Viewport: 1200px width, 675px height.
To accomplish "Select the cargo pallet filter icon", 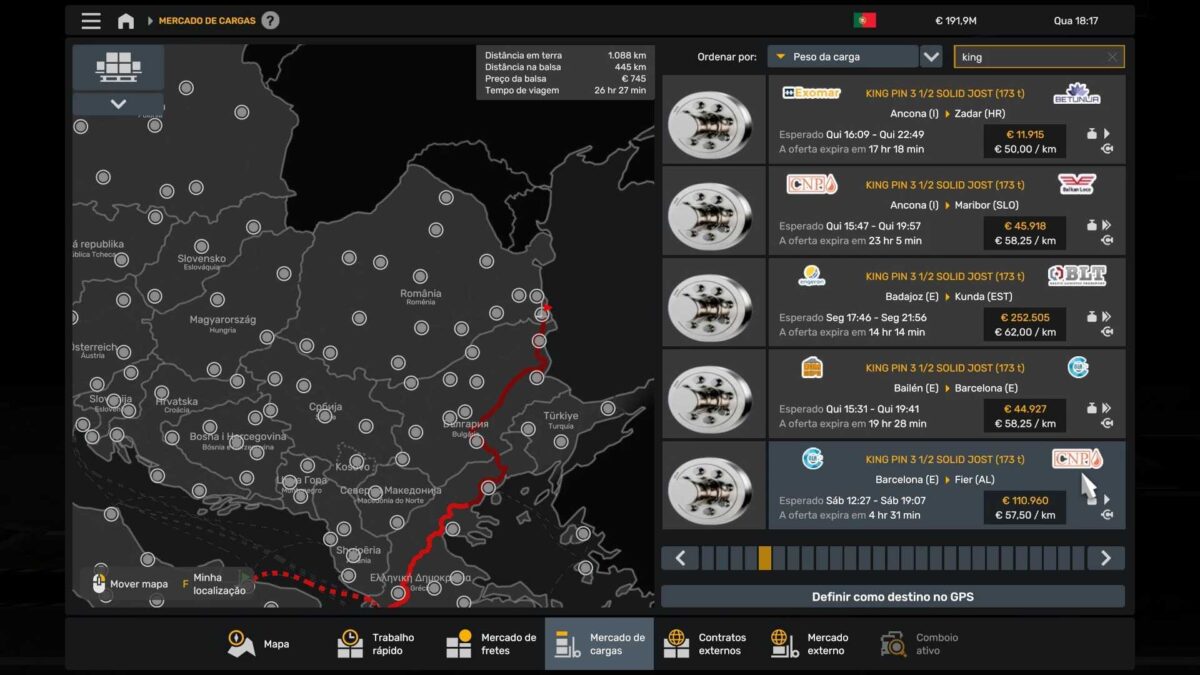I will 118,67.
